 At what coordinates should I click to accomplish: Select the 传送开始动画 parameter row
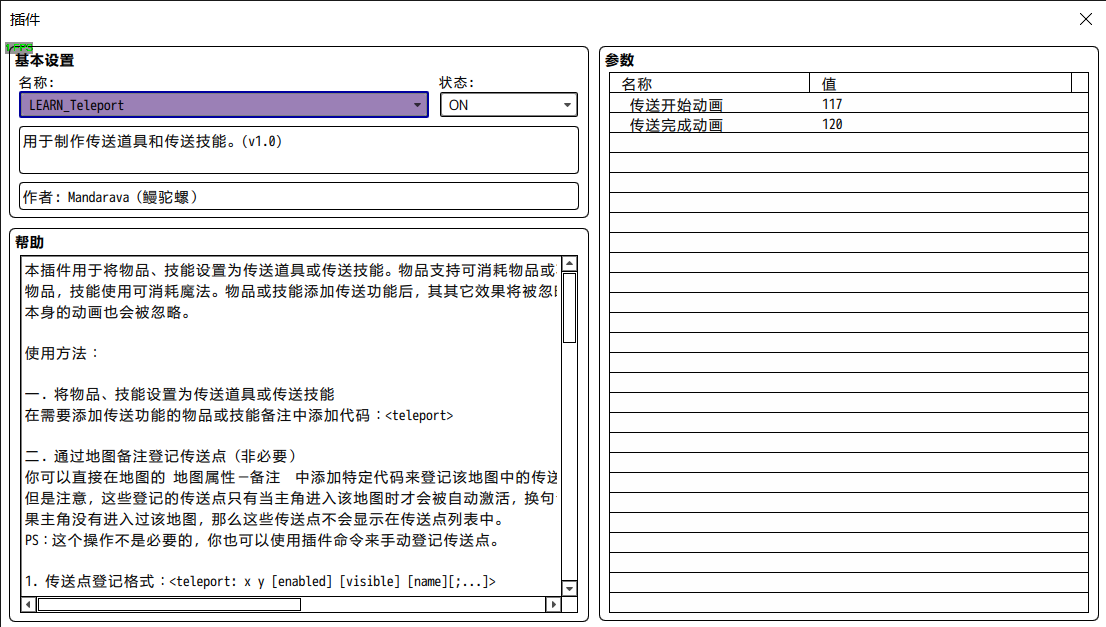point(849,104)
